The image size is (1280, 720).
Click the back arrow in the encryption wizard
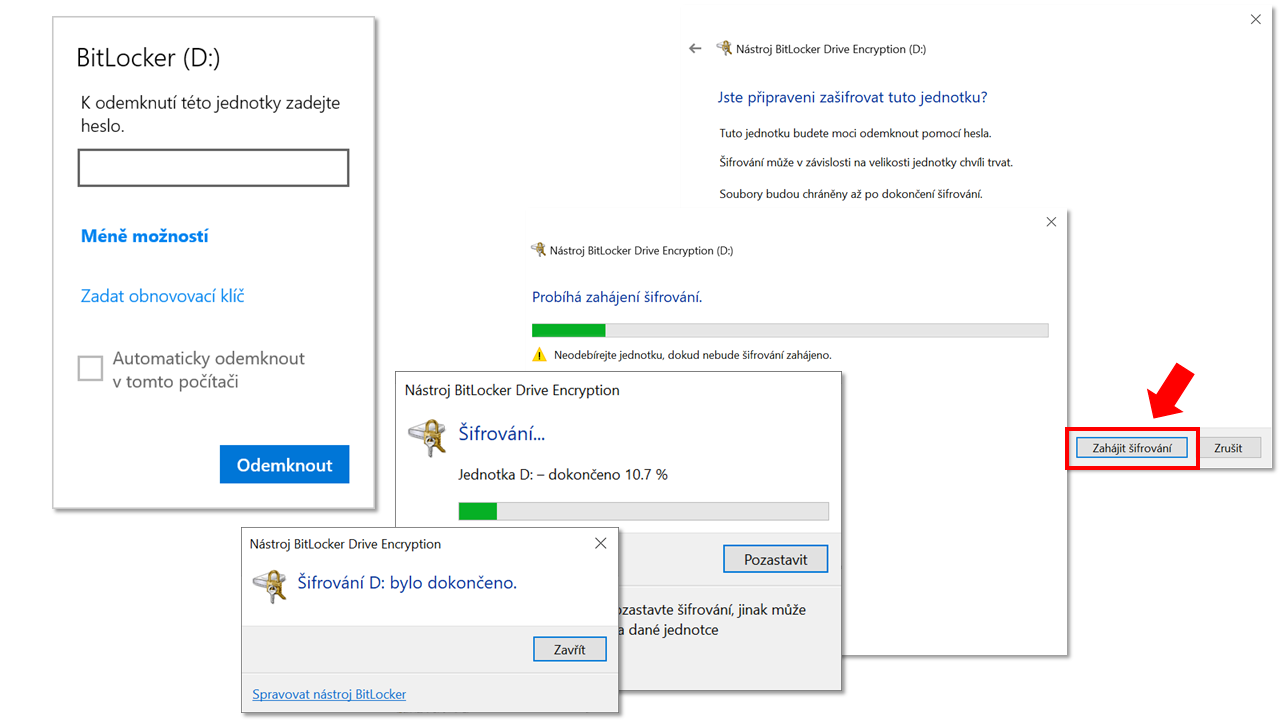[694, 47]
